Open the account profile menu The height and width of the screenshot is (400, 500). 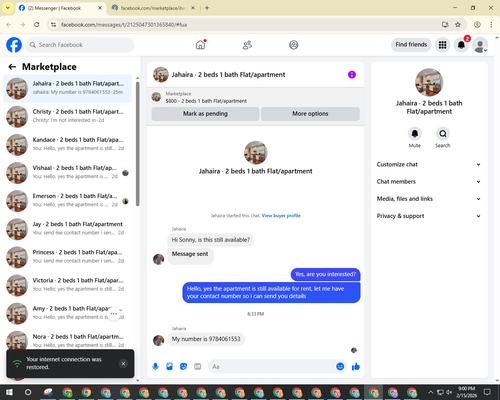tap(480, 45)
